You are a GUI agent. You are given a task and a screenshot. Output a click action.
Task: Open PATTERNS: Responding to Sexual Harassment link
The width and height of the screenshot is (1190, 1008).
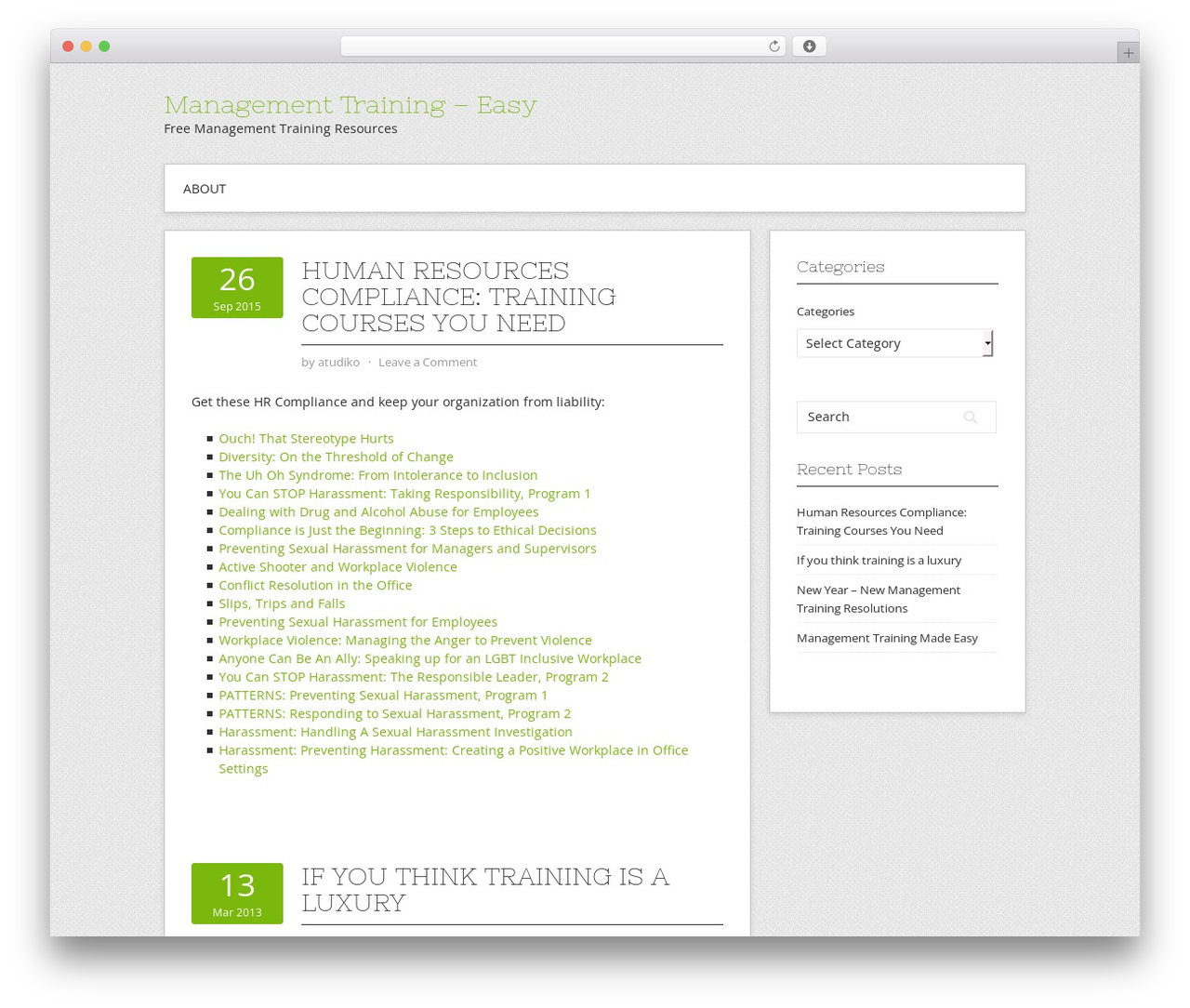point(394,713)
